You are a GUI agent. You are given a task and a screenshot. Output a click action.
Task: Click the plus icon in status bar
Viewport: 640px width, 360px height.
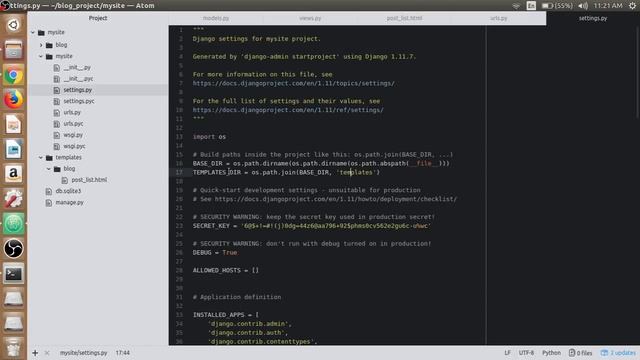35,353
